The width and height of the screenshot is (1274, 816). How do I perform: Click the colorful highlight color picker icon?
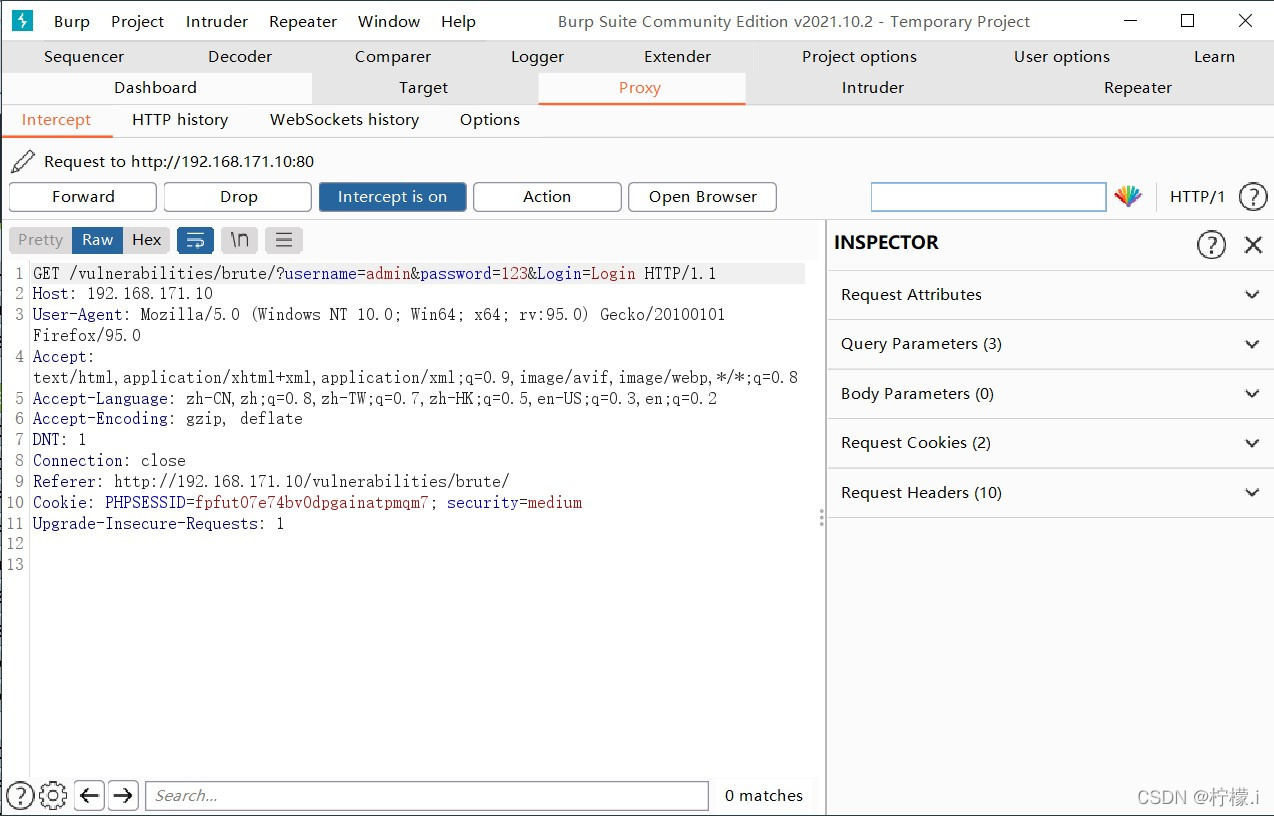(x=1128, y=197)
